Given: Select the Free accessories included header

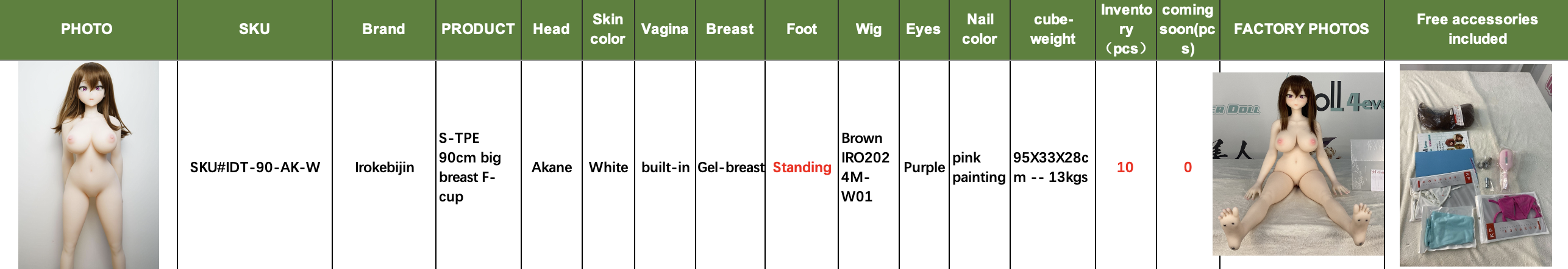Looking at the screenshot, I should point(1477,29).
